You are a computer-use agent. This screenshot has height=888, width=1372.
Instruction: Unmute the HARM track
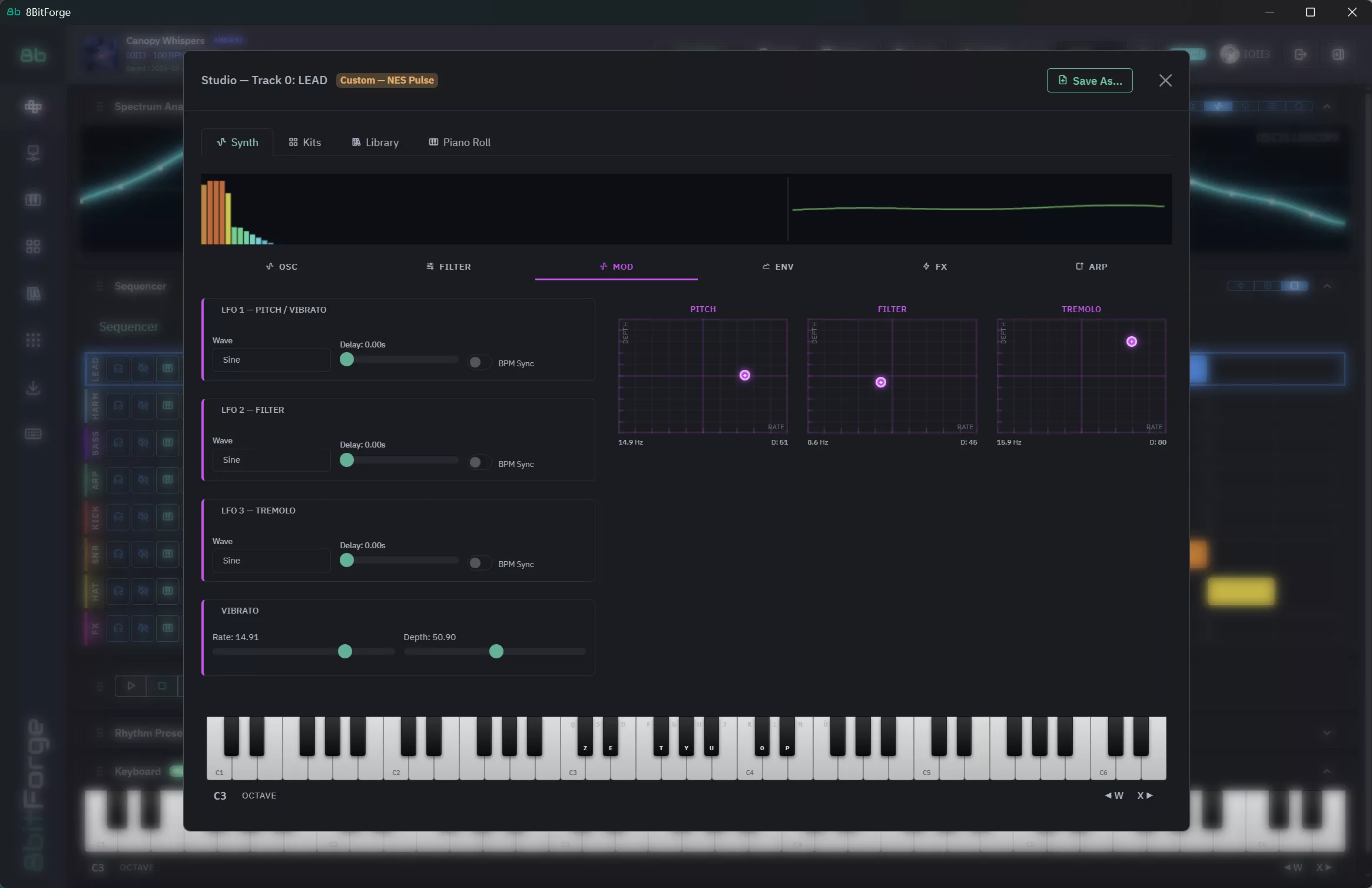[x=143, y=405]
